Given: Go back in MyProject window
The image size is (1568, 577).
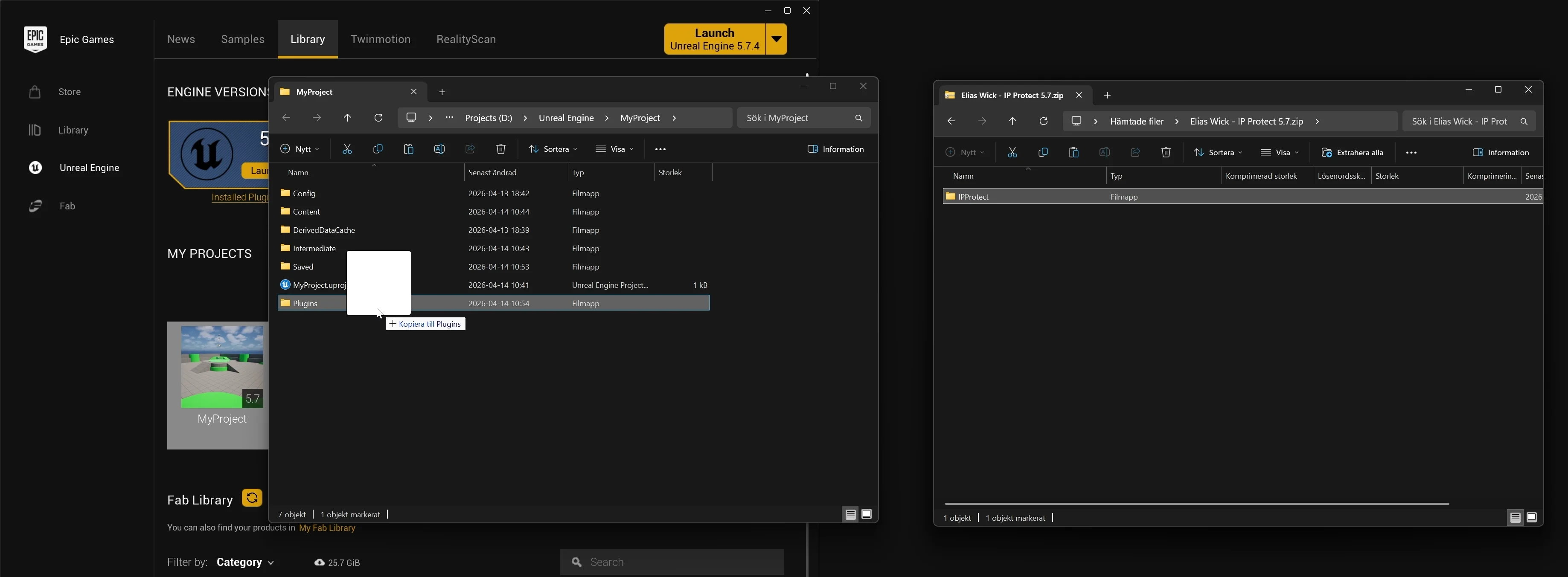Looking at the screenshot, I should pyautogui.click(x=286, y=118).
